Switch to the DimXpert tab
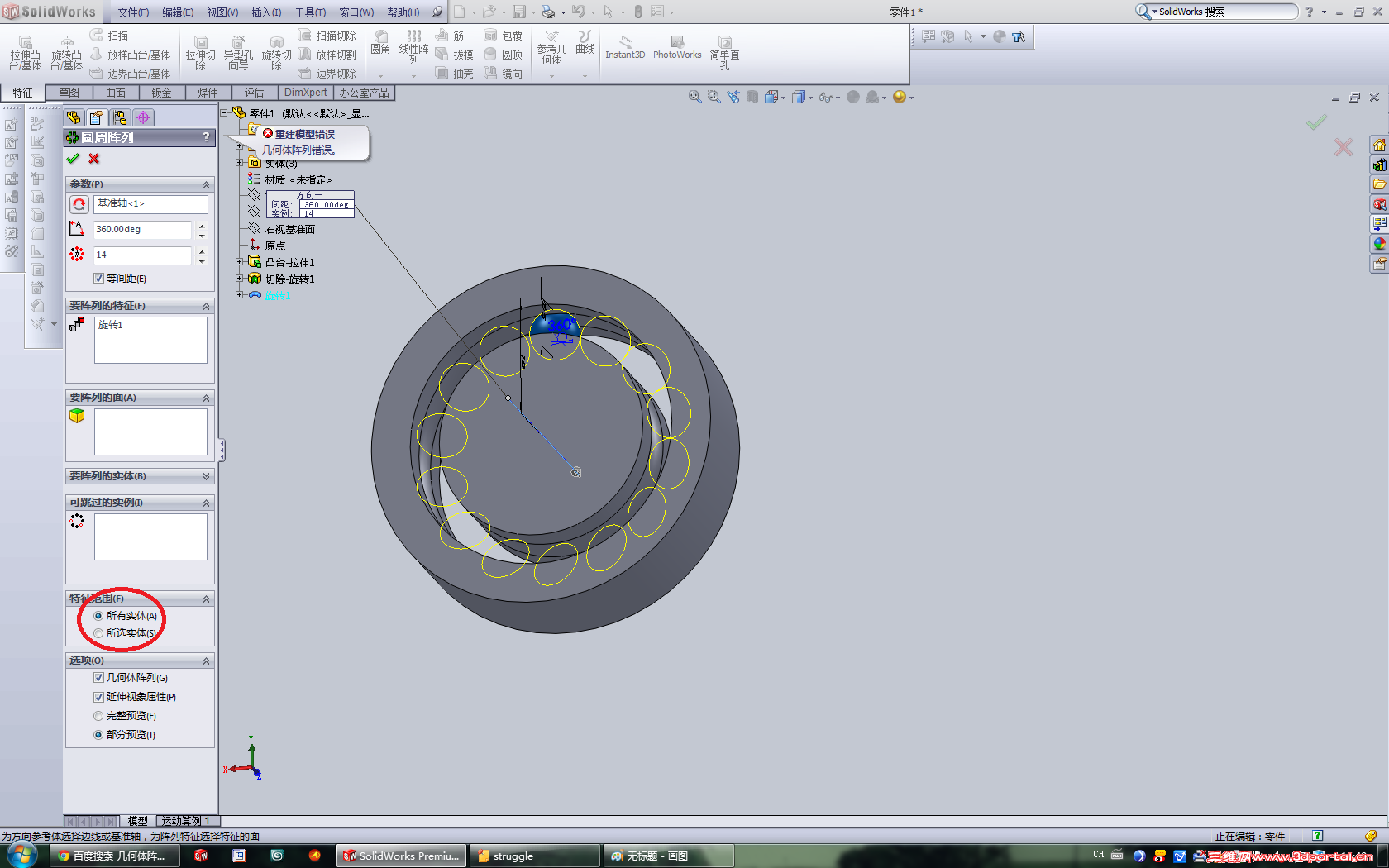This screenshot has height=868, width=1389. tap(305, 93)
